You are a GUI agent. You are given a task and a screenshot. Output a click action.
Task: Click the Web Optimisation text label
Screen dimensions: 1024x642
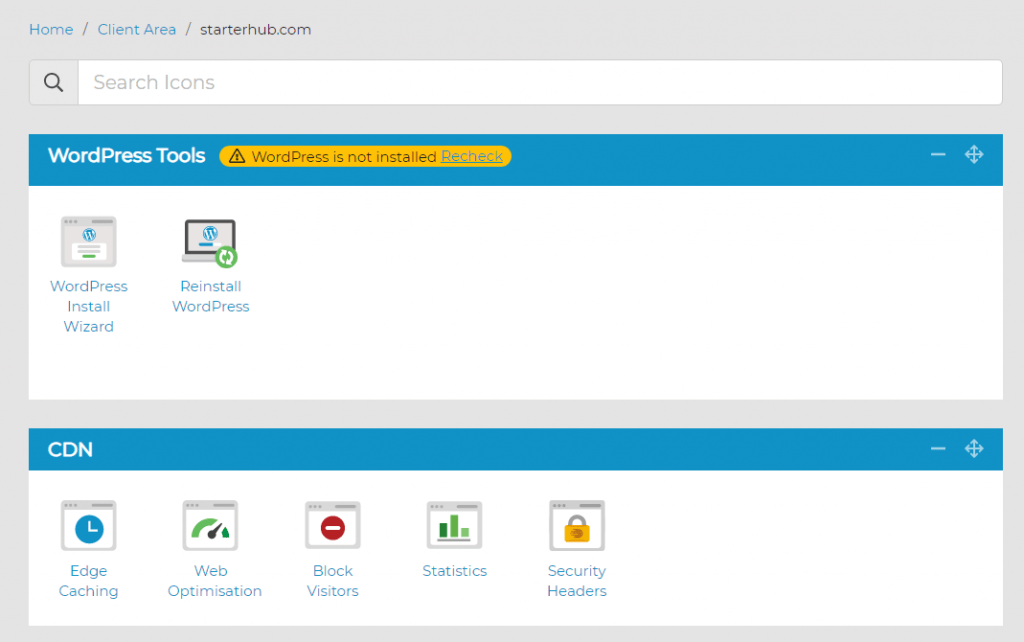[214, 581]
